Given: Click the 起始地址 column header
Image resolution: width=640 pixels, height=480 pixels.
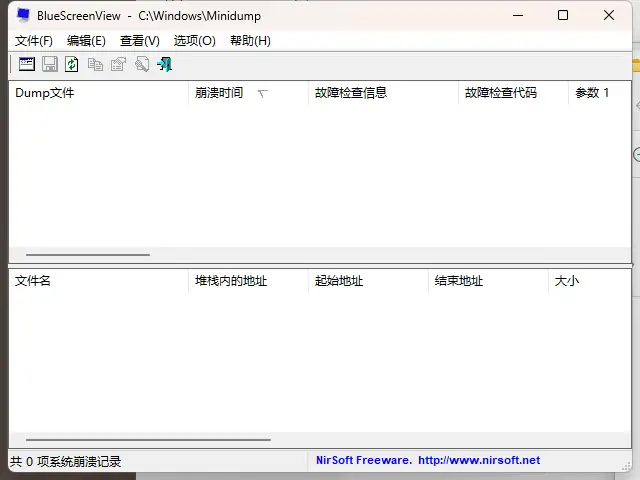Looking at the screenshot, I should (x=368, y=281).
